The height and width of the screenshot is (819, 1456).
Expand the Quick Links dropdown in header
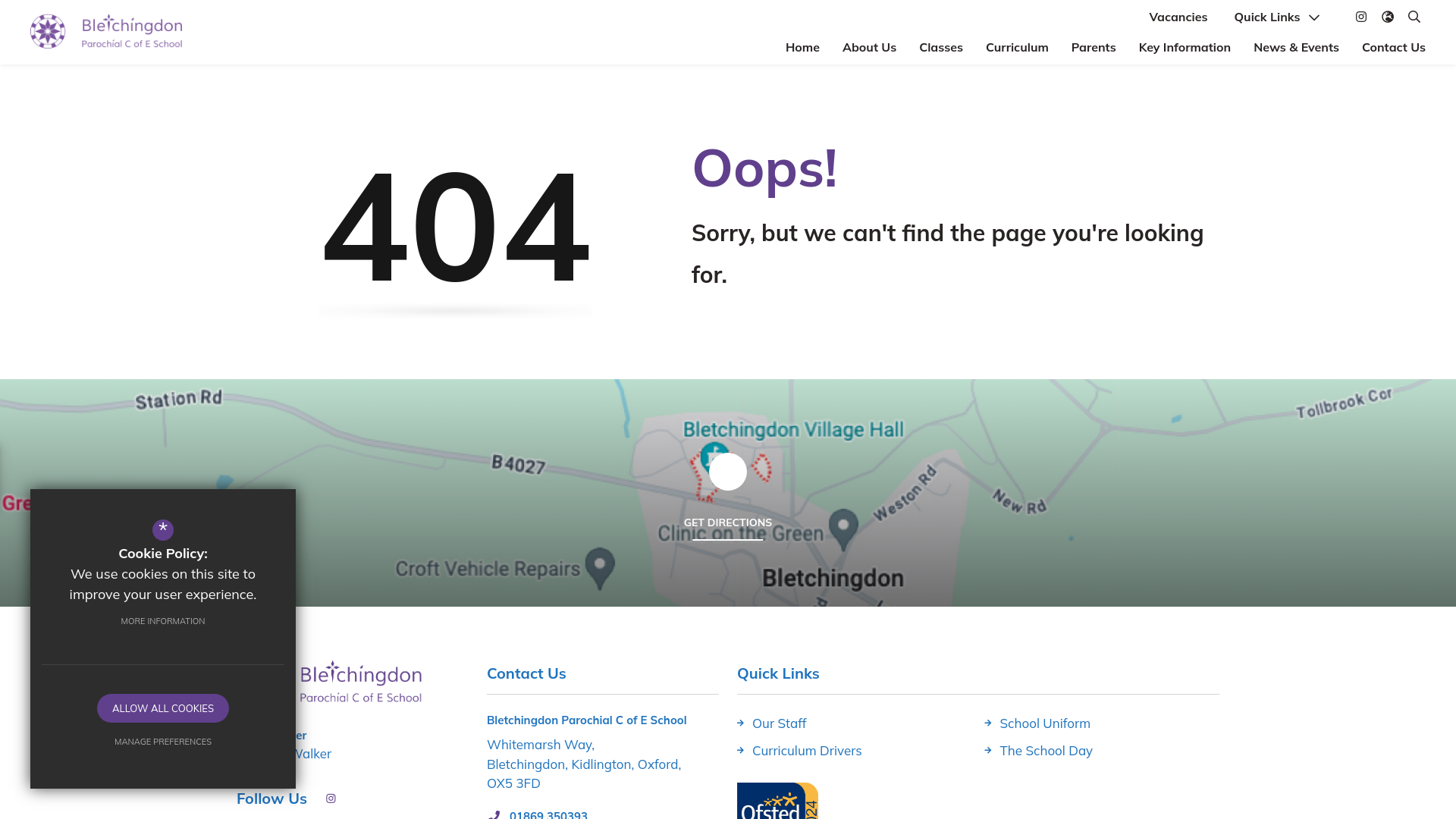click(1277, 17)
